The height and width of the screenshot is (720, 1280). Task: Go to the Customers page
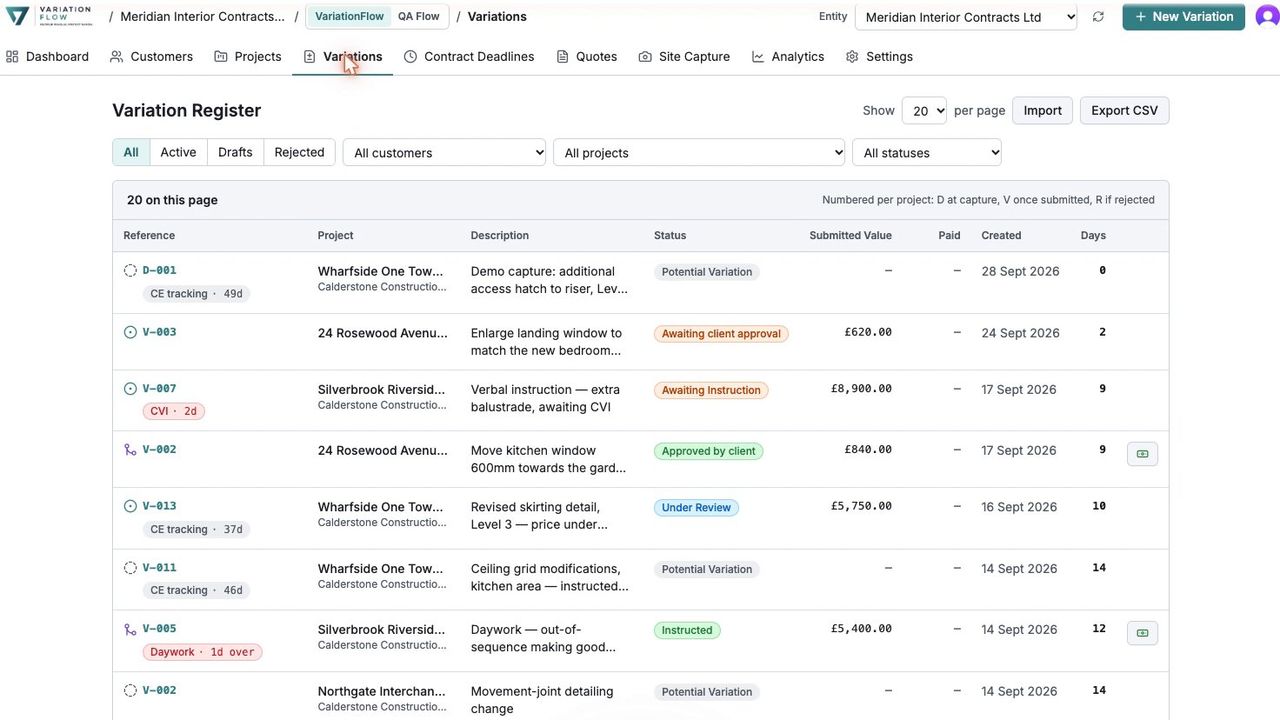tap(151, 56)
